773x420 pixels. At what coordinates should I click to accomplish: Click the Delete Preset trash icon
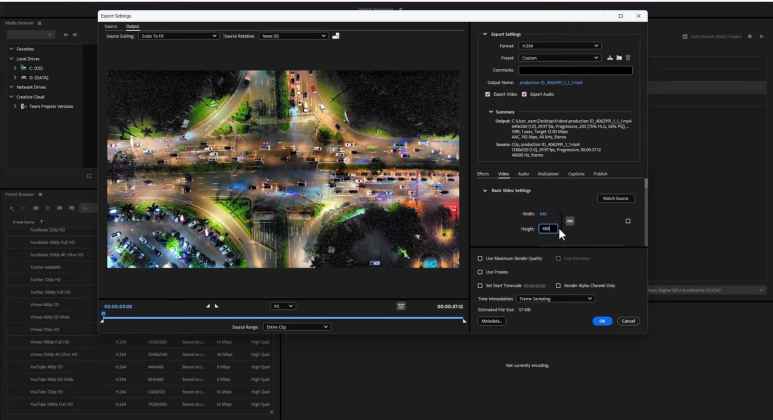coord(628,58)
